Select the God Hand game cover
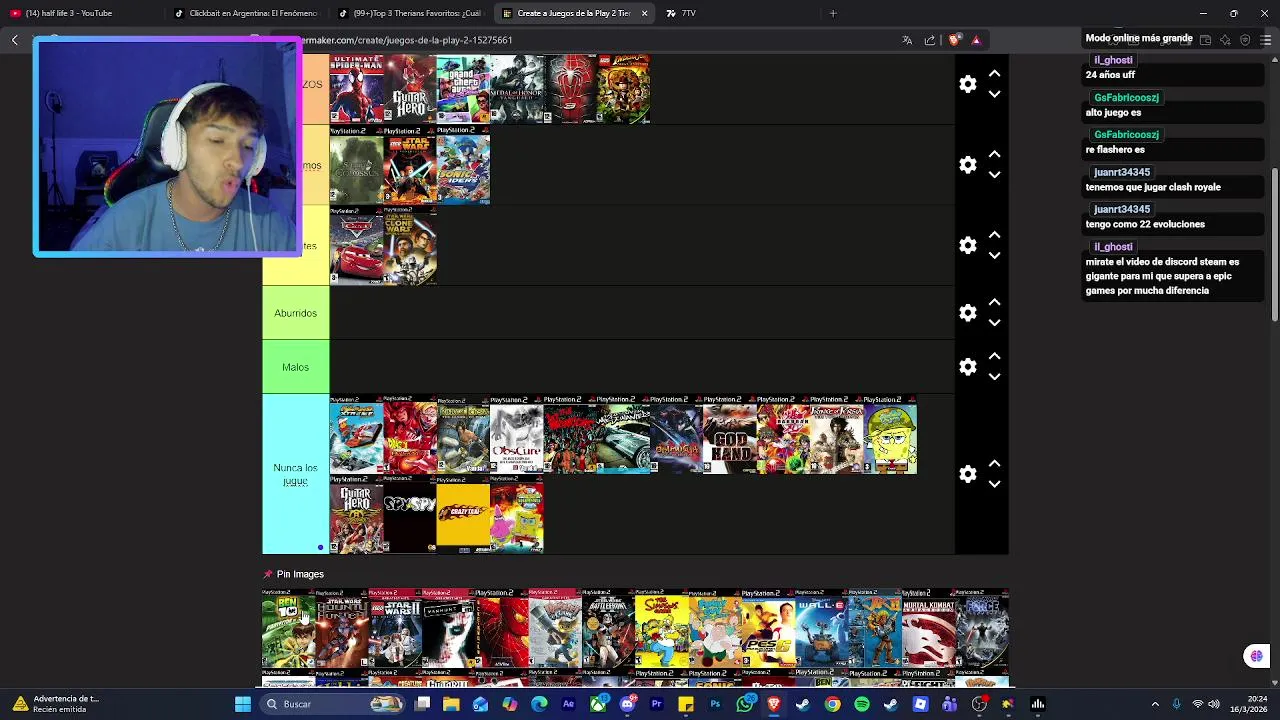The height and width of the screenshot is (720, 1280). coord(730,435)
